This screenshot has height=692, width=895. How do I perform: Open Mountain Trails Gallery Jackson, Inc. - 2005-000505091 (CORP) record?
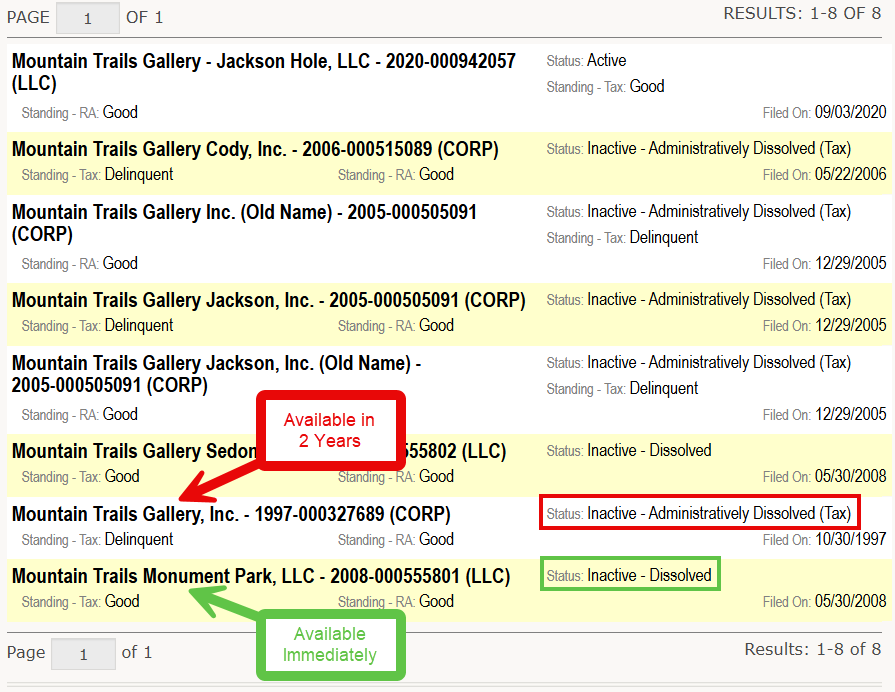268,300
